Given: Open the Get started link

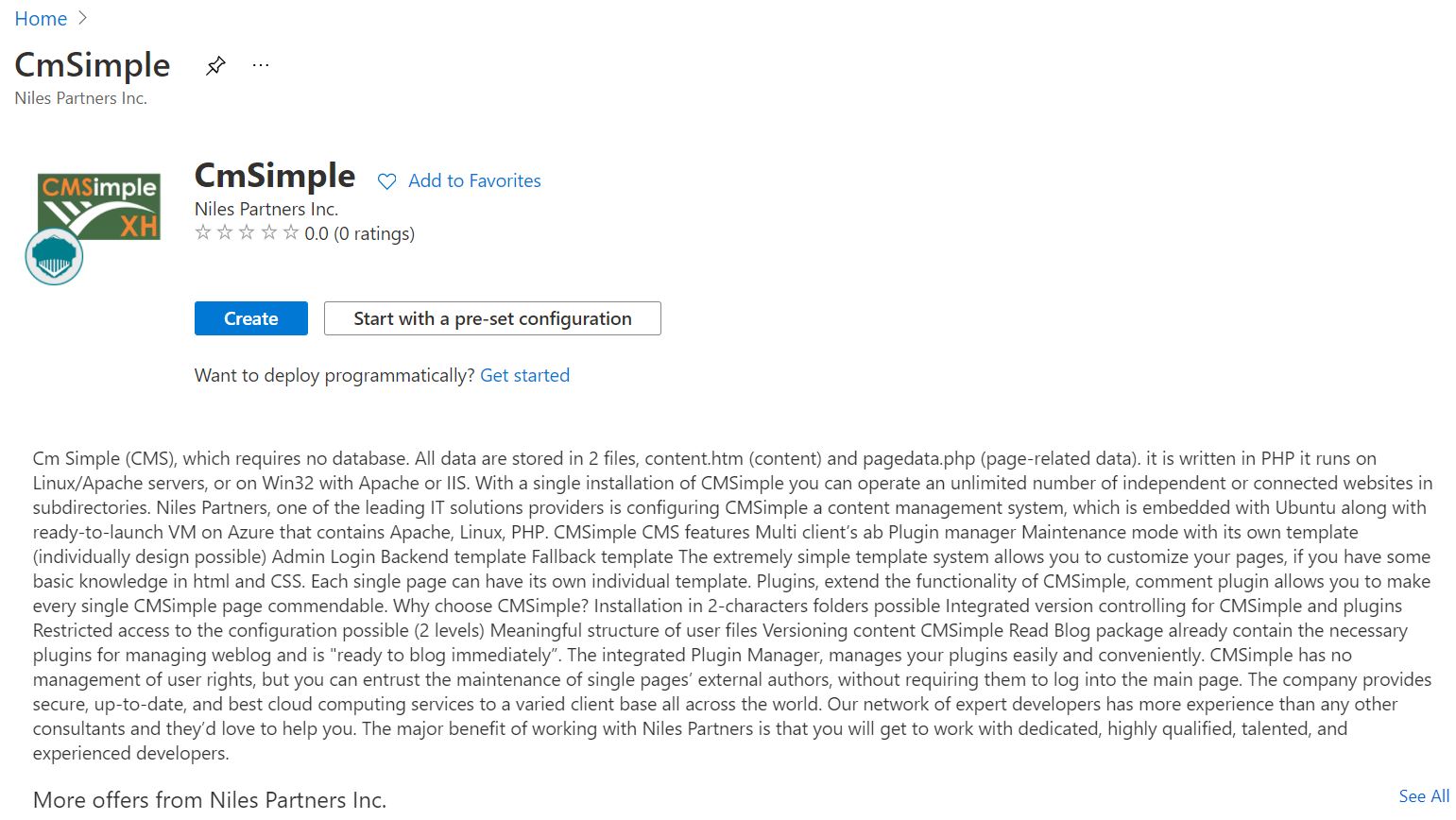Looking at the screenshot, I should coord(524,375).
